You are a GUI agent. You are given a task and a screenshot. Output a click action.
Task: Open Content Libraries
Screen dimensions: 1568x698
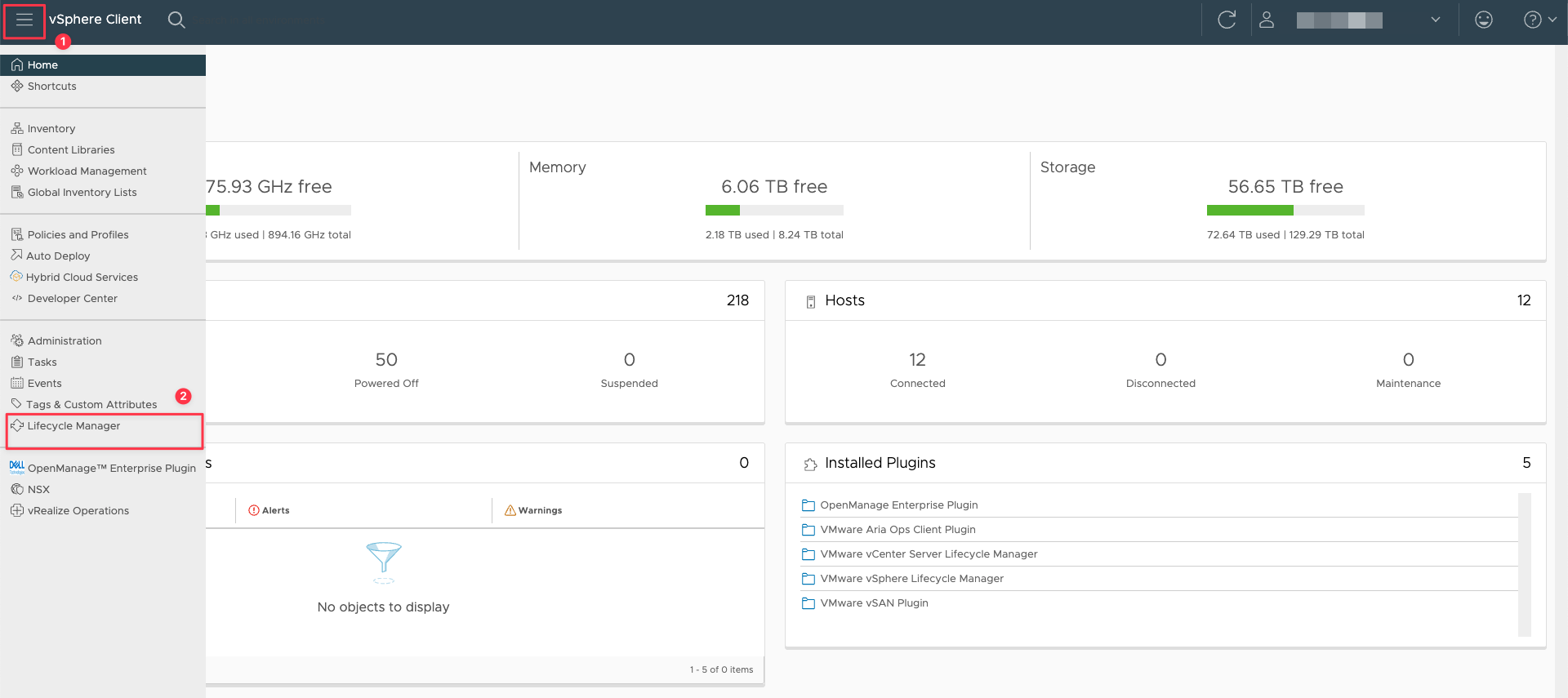(103, 150)
